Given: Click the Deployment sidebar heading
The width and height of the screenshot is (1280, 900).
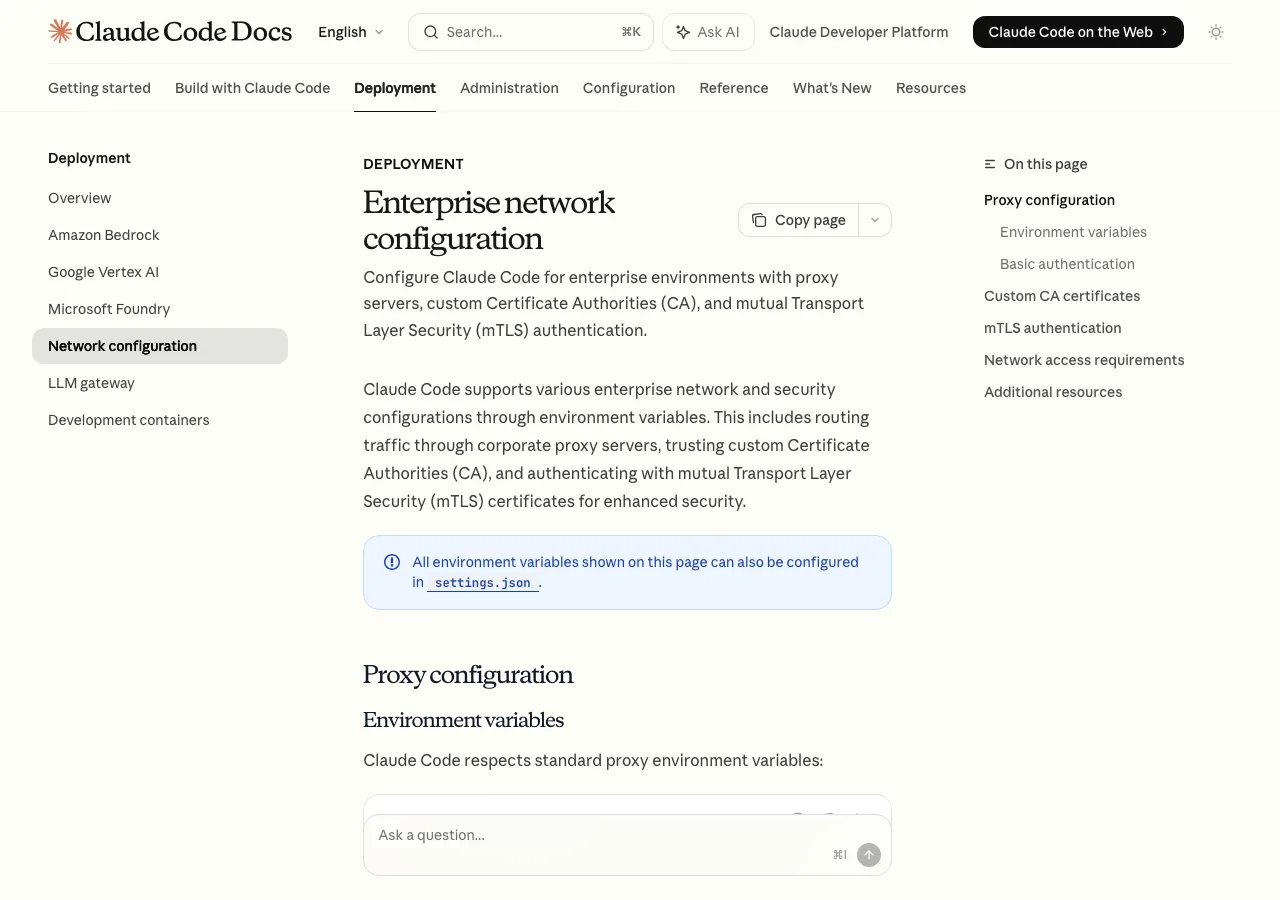Looking at the screenshot, I should pyautogui.click(x=89, y=158).
